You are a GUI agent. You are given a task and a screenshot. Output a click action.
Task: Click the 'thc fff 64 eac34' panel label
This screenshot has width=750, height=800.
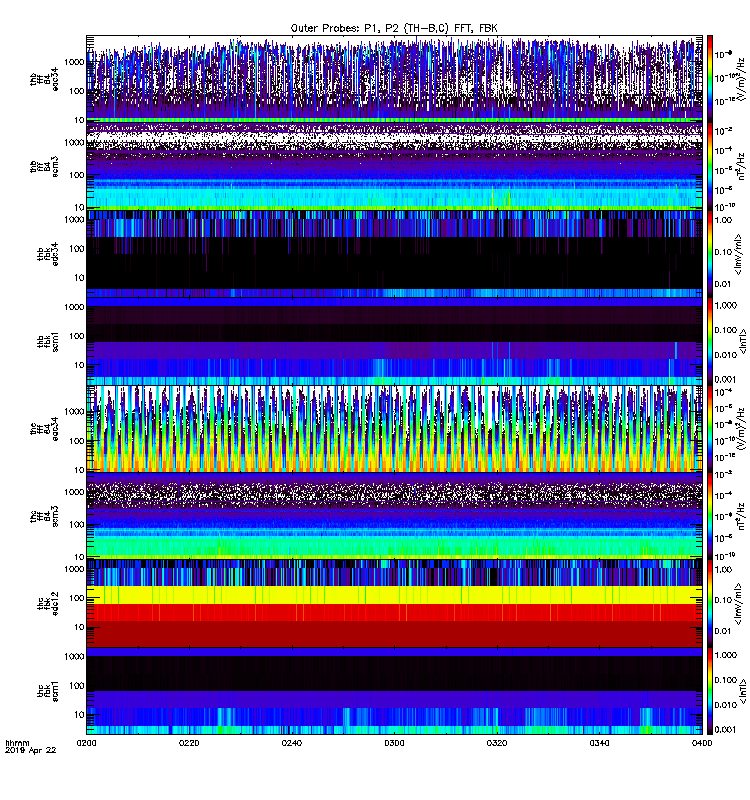[x=44, y=429]
